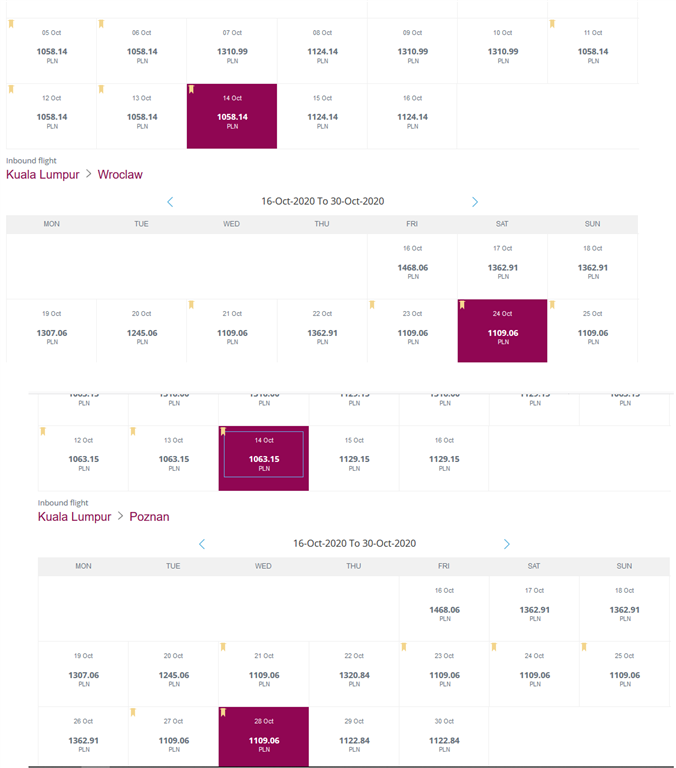Open Poznan destination link
The image size is (676, 768).
click(149, 517)
